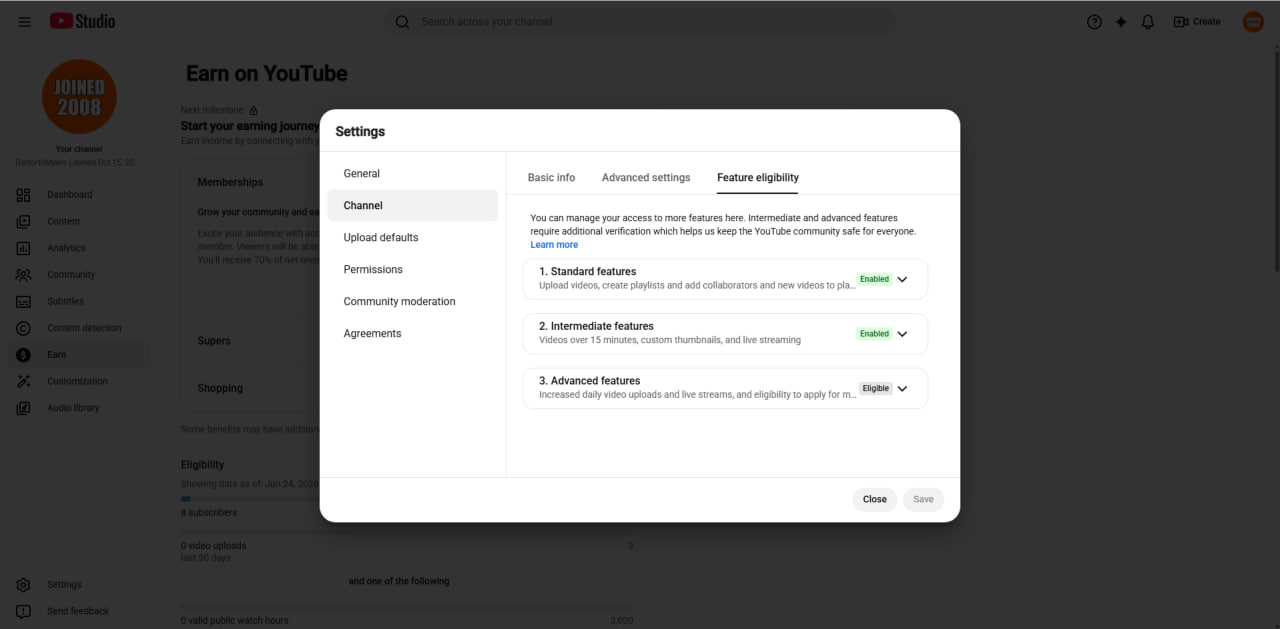Switch to the Advanced settings tab
Image resolution: width=1280 pixels, height=629 pixels.
point(646,177)
